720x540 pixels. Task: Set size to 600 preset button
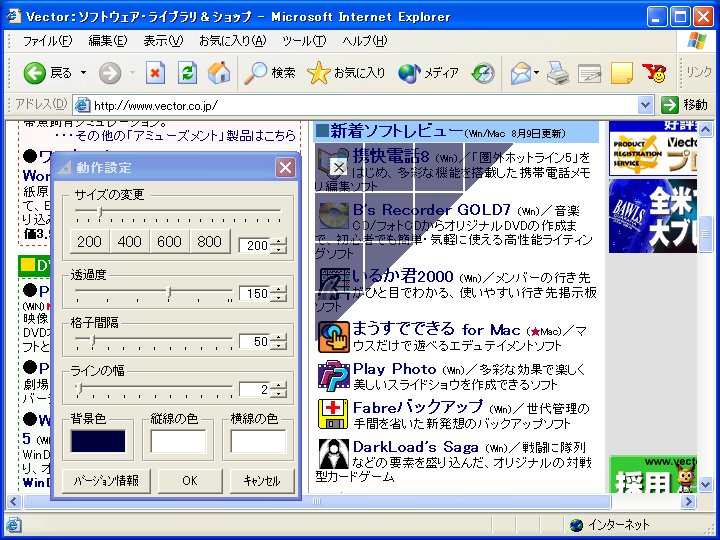point(169,241)
